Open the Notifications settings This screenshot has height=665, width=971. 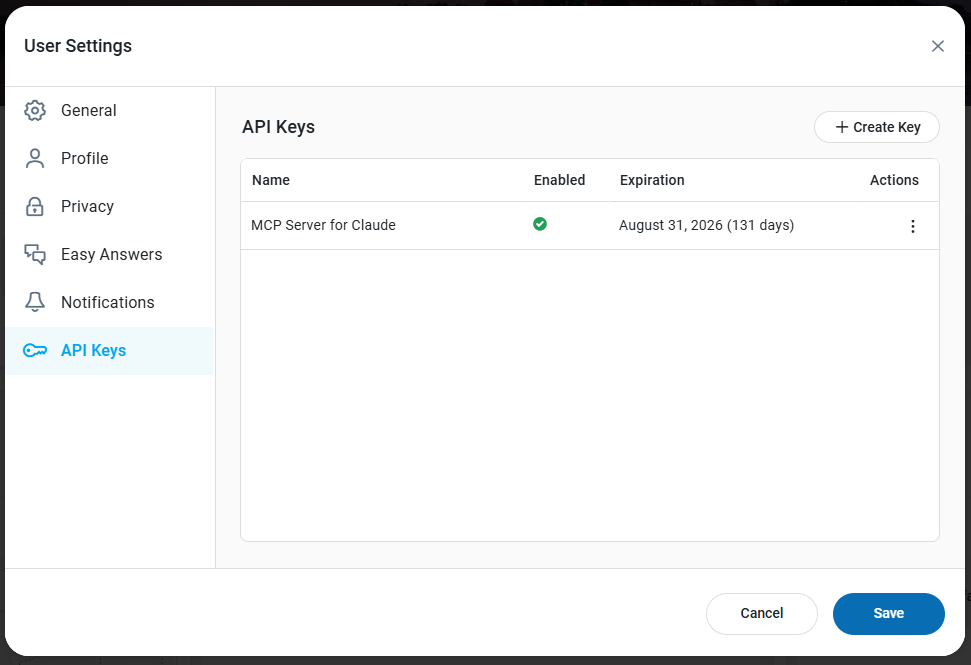109,302
